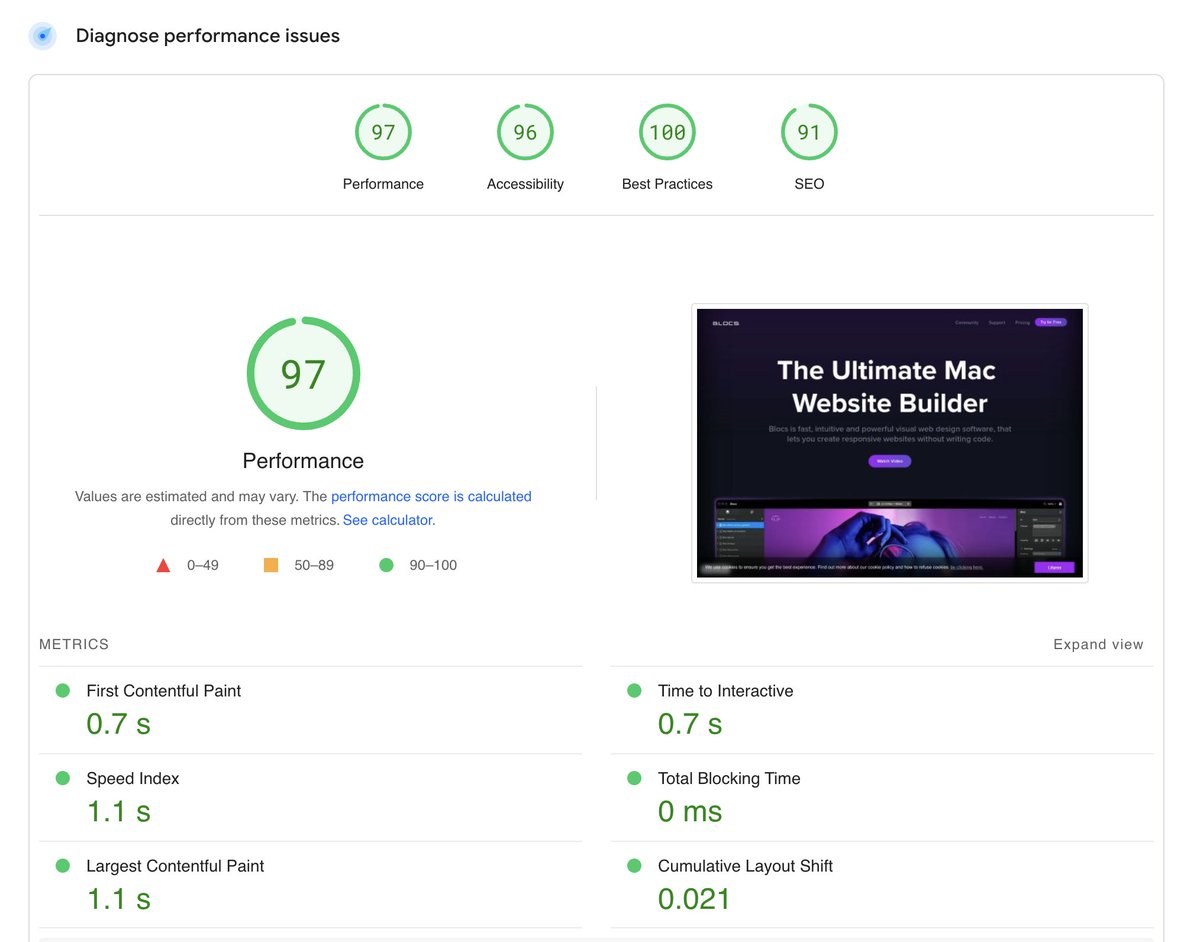Click the orange square legend marker
The width and height of the screenshot is (1200, 942).
[270, 564]
